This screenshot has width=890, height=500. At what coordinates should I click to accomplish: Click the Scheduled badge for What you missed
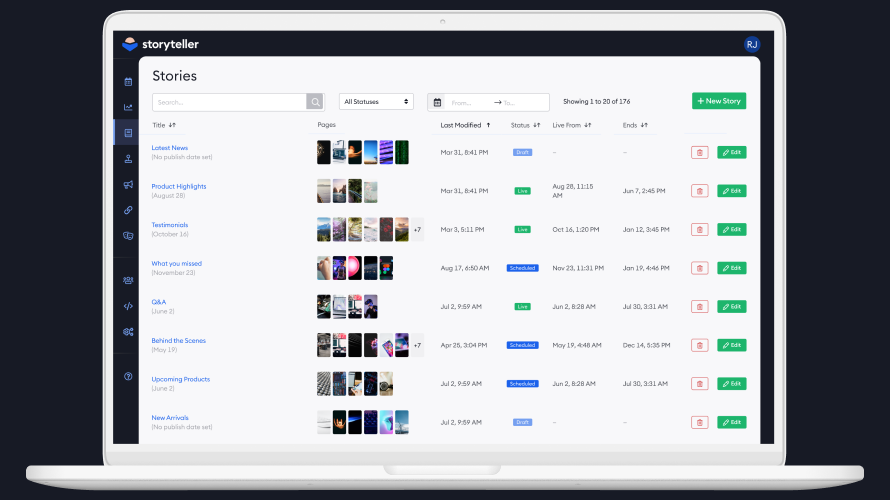[x=522, y=268]
